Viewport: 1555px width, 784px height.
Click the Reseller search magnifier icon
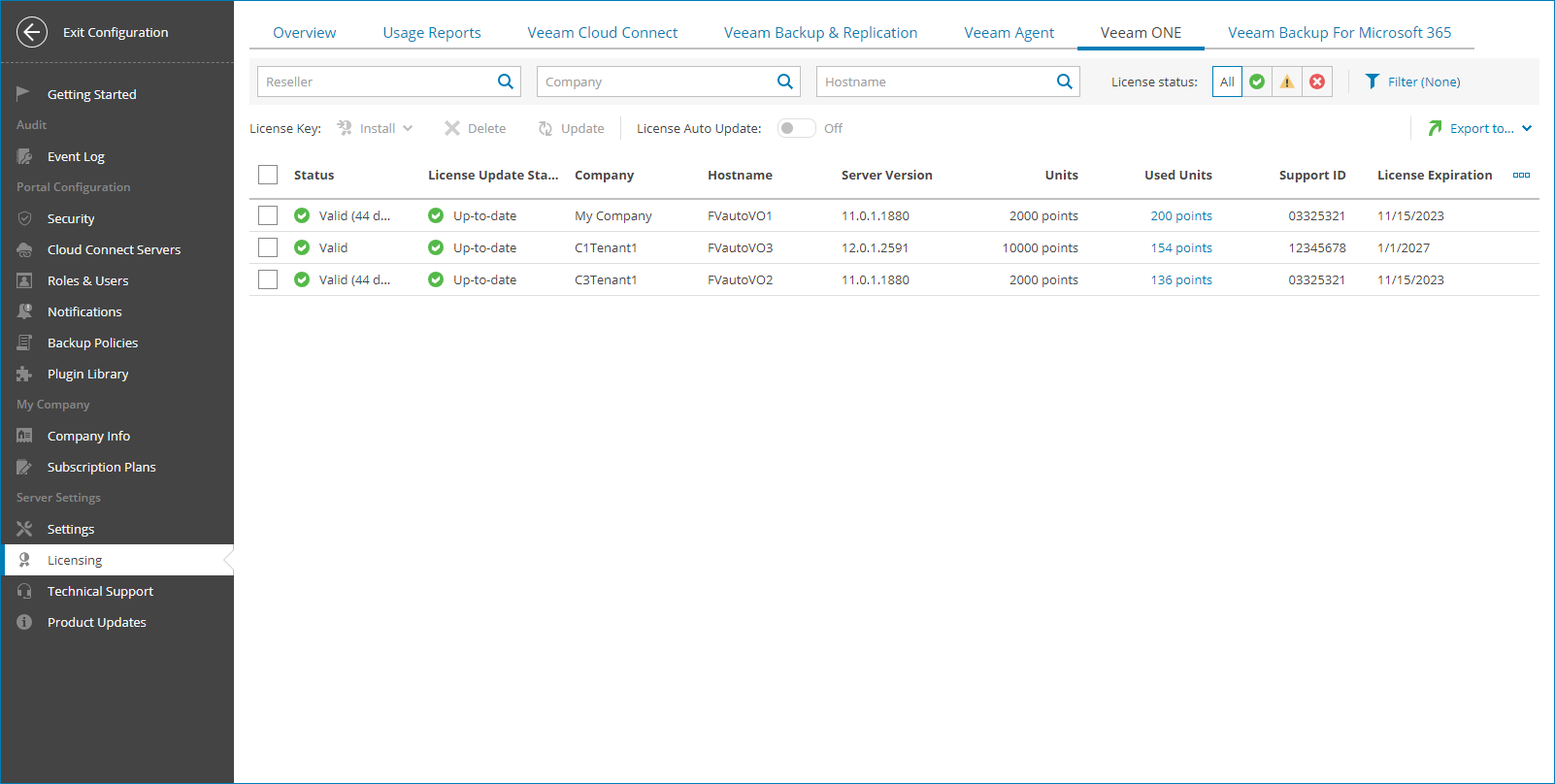(x=505, y=82)
